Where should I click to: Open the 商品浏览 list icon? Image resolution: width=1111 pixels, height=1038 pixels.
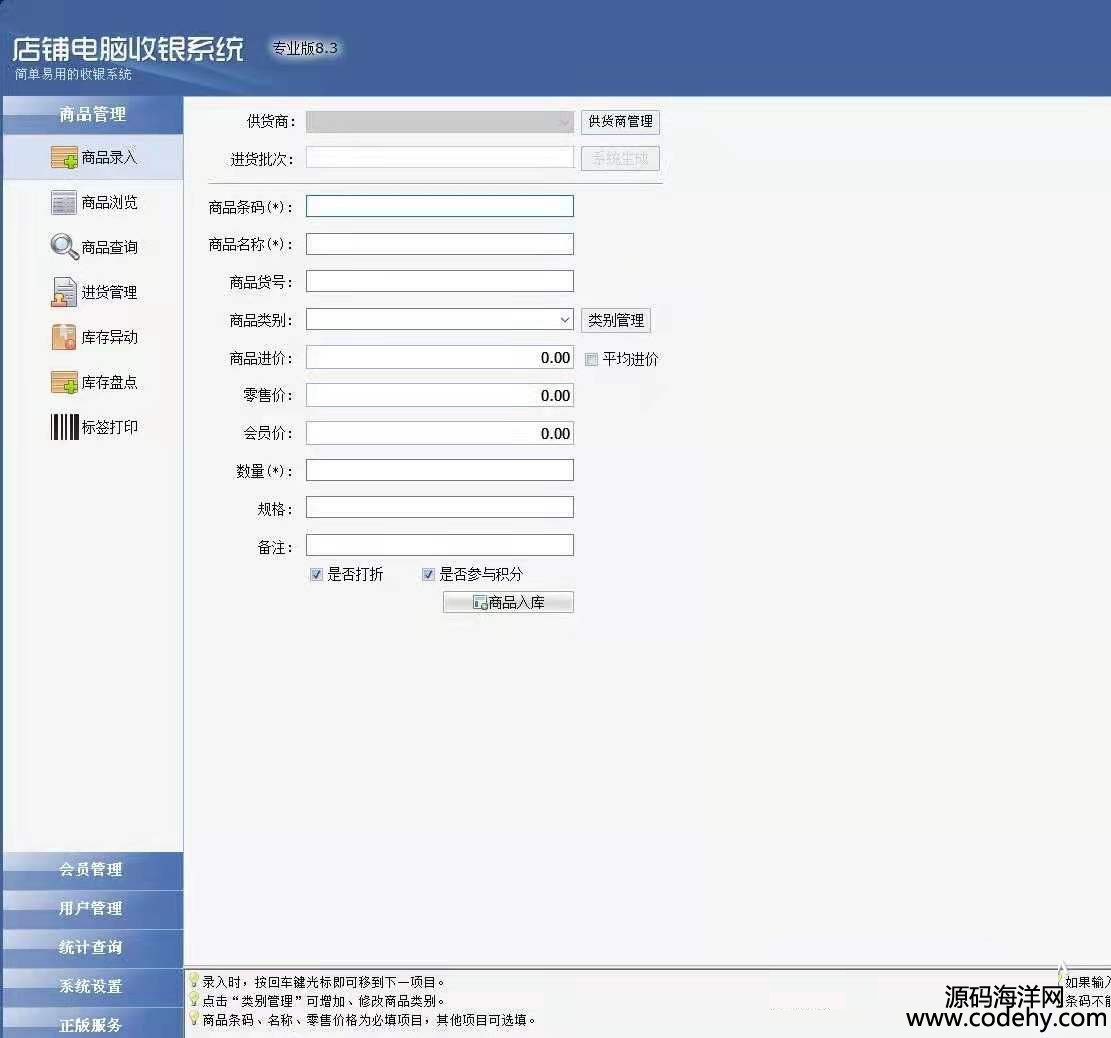pos(64,203)
